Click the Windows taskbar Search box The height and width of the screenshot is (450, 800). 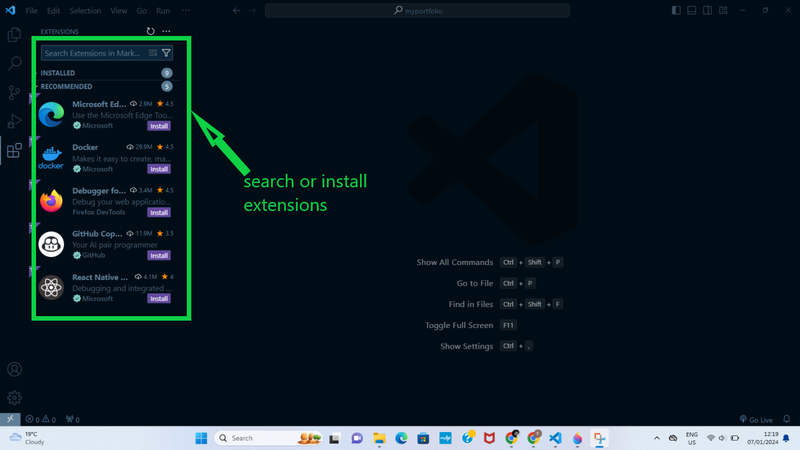[x=268, y=438]
